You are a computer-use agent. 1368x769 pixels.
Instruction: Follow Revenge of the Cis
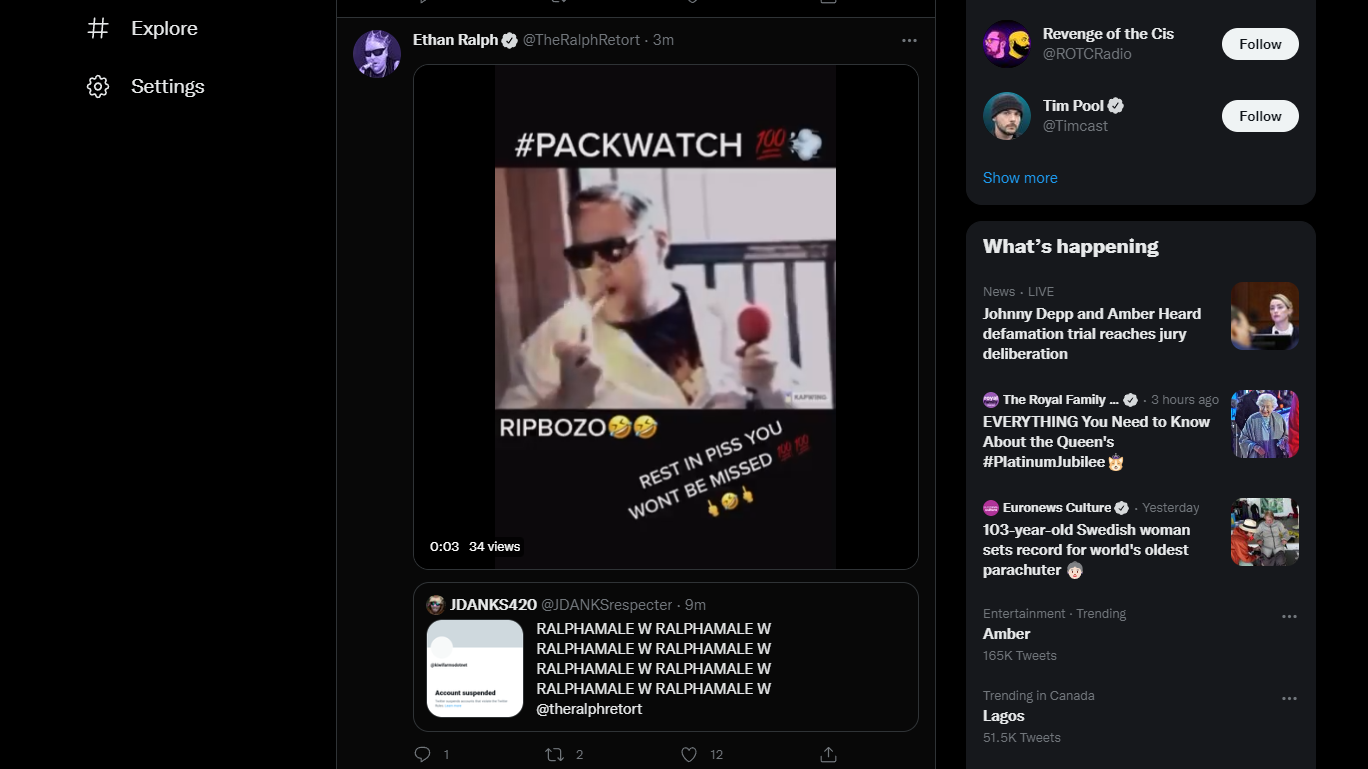click(x=1260, y=44)
